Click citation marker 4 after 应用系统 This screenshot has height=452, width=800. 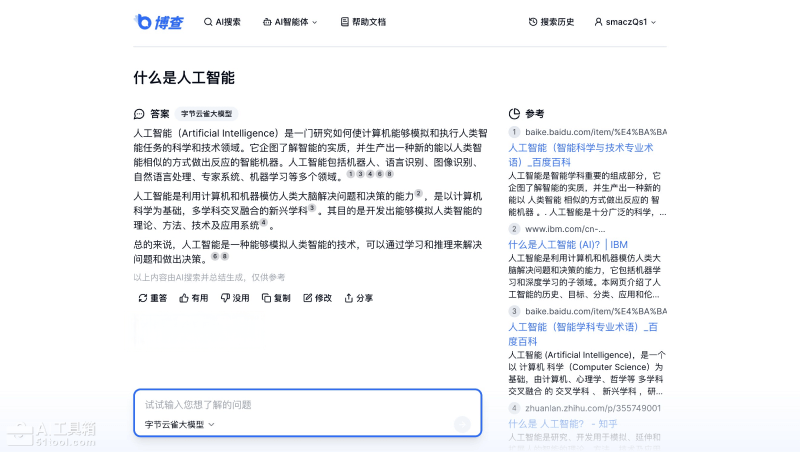coord(263,224)
